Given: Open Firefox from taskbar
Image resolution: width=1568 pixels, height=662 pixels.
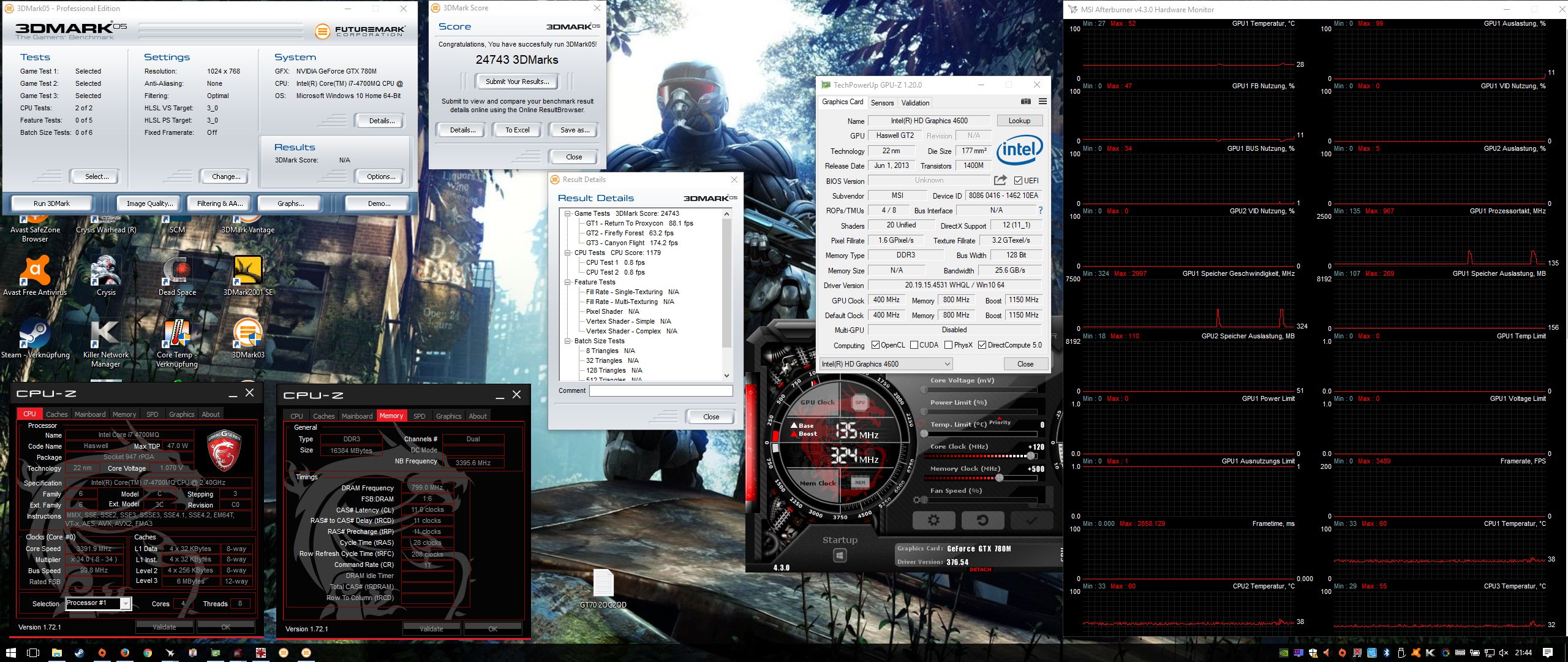Looking at the screenshot, I should tap(125, 653).
